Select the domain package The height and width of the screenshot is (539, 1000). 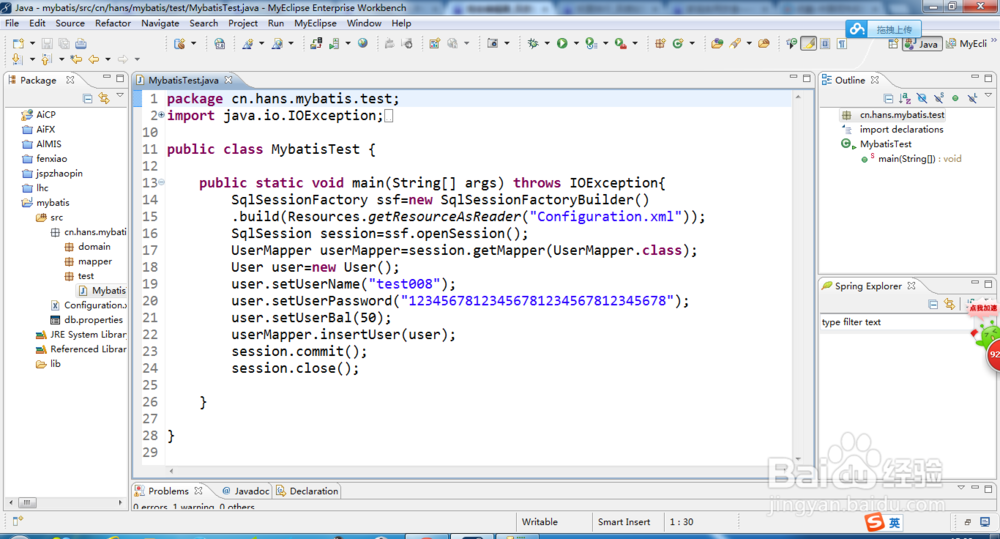[87, 247]
